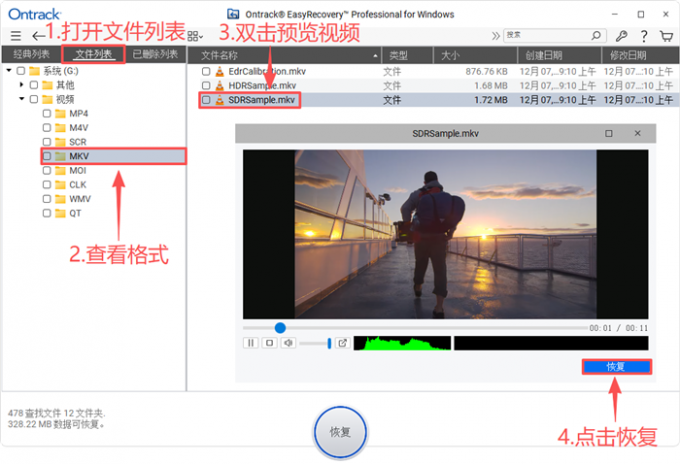Sort by 创建日期 column header
This screenshot has width=680, height=464.
[559, 56]
